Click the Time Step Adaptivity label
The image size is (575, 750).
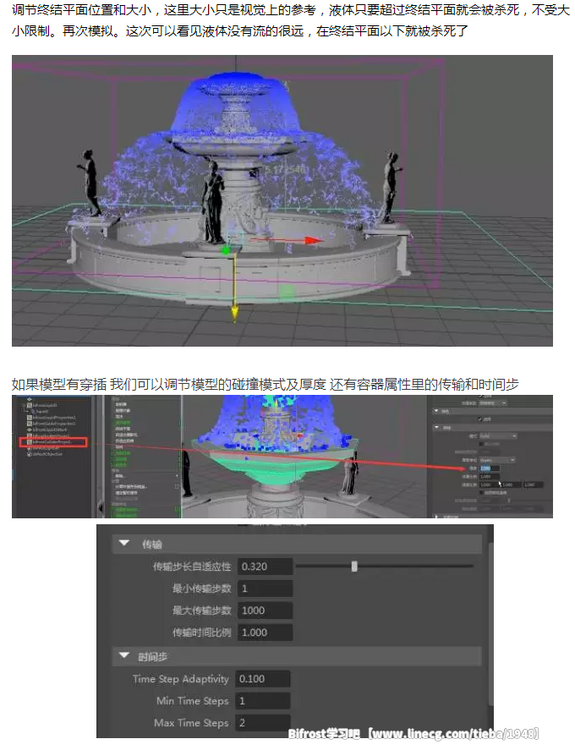pos(181,679)
